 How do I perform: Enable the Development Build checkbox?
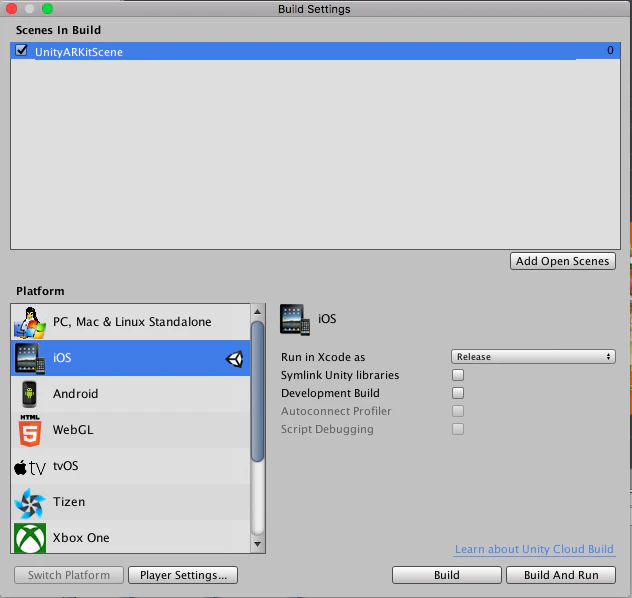pos(458,393)
